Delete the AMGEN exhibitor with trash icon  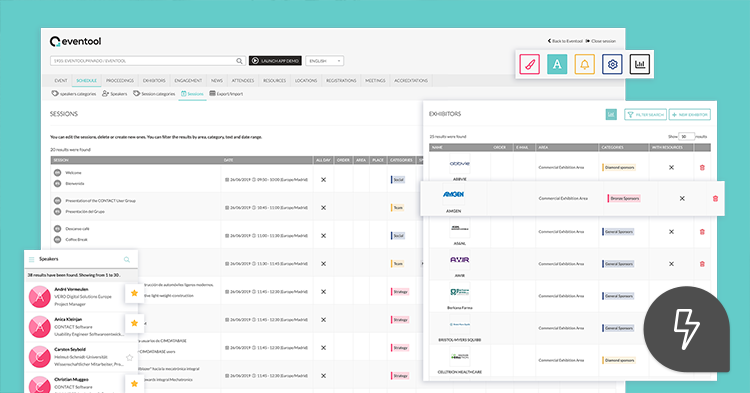pos(715,198)
